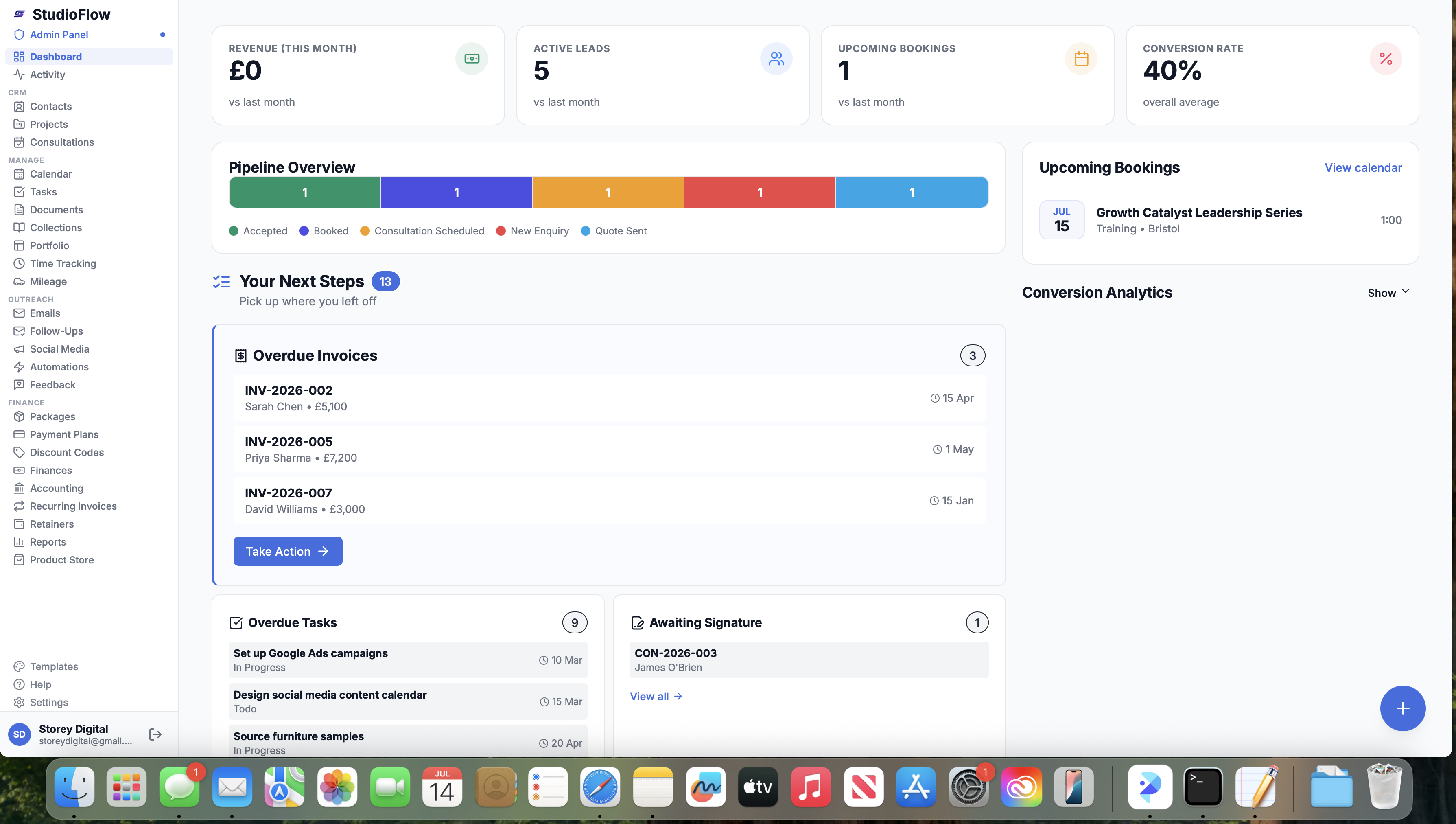The height and width of the screenshot is (824, 1456).
Task: Go to Documents in the sidebar
Action: (x=89, y=209)
